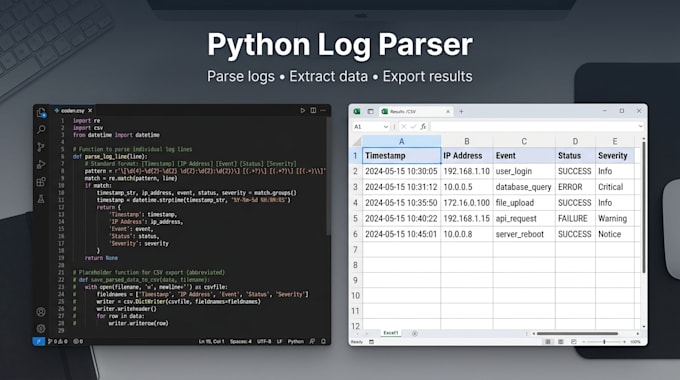Click the spreadsheet vertical scrollbar
The width and height of the screenshot is (680, 380).
pos(644,208)
